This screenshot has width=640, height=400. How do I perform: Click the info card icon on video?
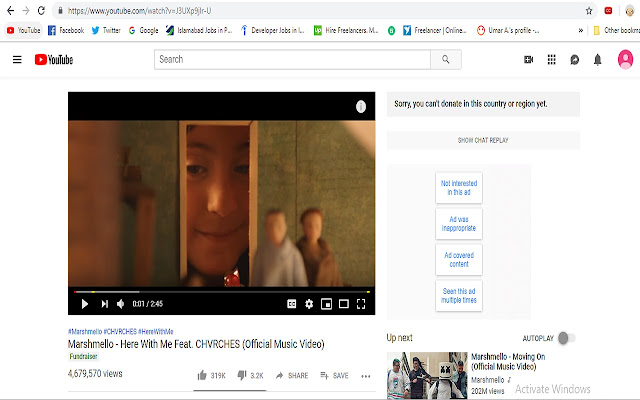pyautogui.click(x=361, y=107)
